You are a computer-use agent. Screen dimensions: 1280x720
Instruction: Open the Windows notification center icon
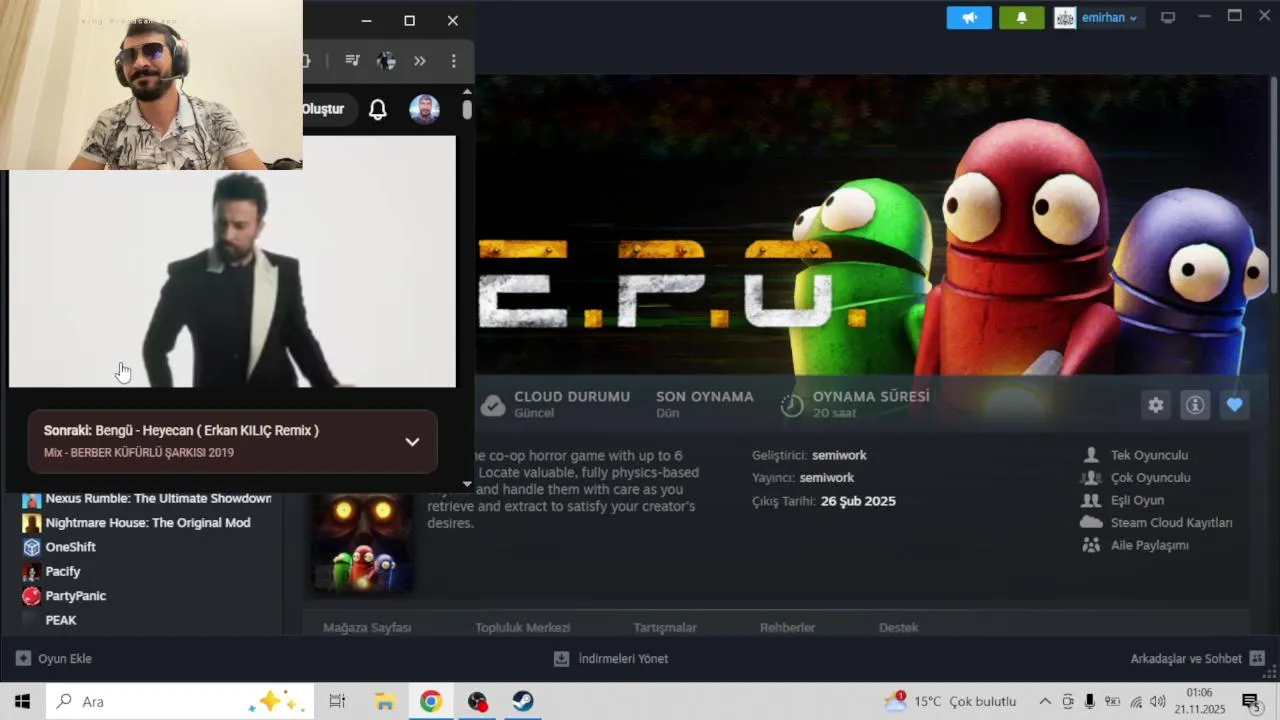[1250, 701]
